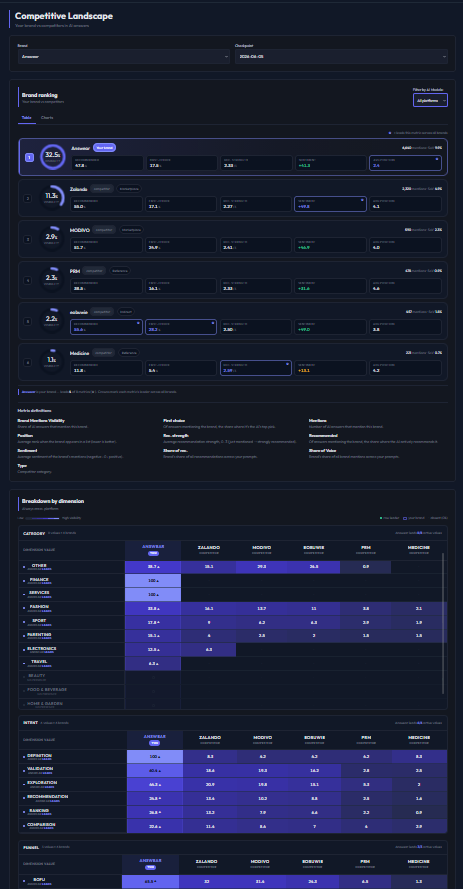
Task: Select the RANKING row label
Action: 40,810
